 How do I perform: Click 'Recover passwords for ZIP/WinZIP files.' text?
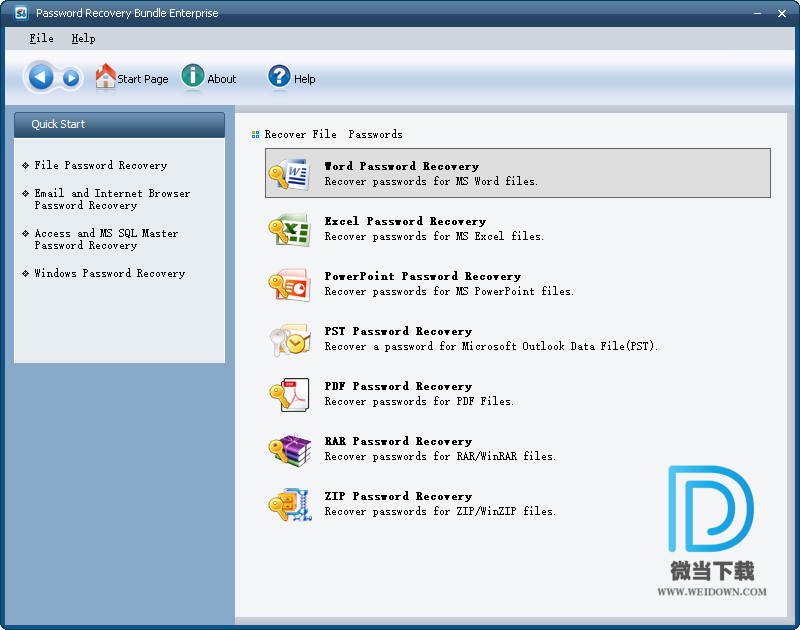[x=440, y=512]
